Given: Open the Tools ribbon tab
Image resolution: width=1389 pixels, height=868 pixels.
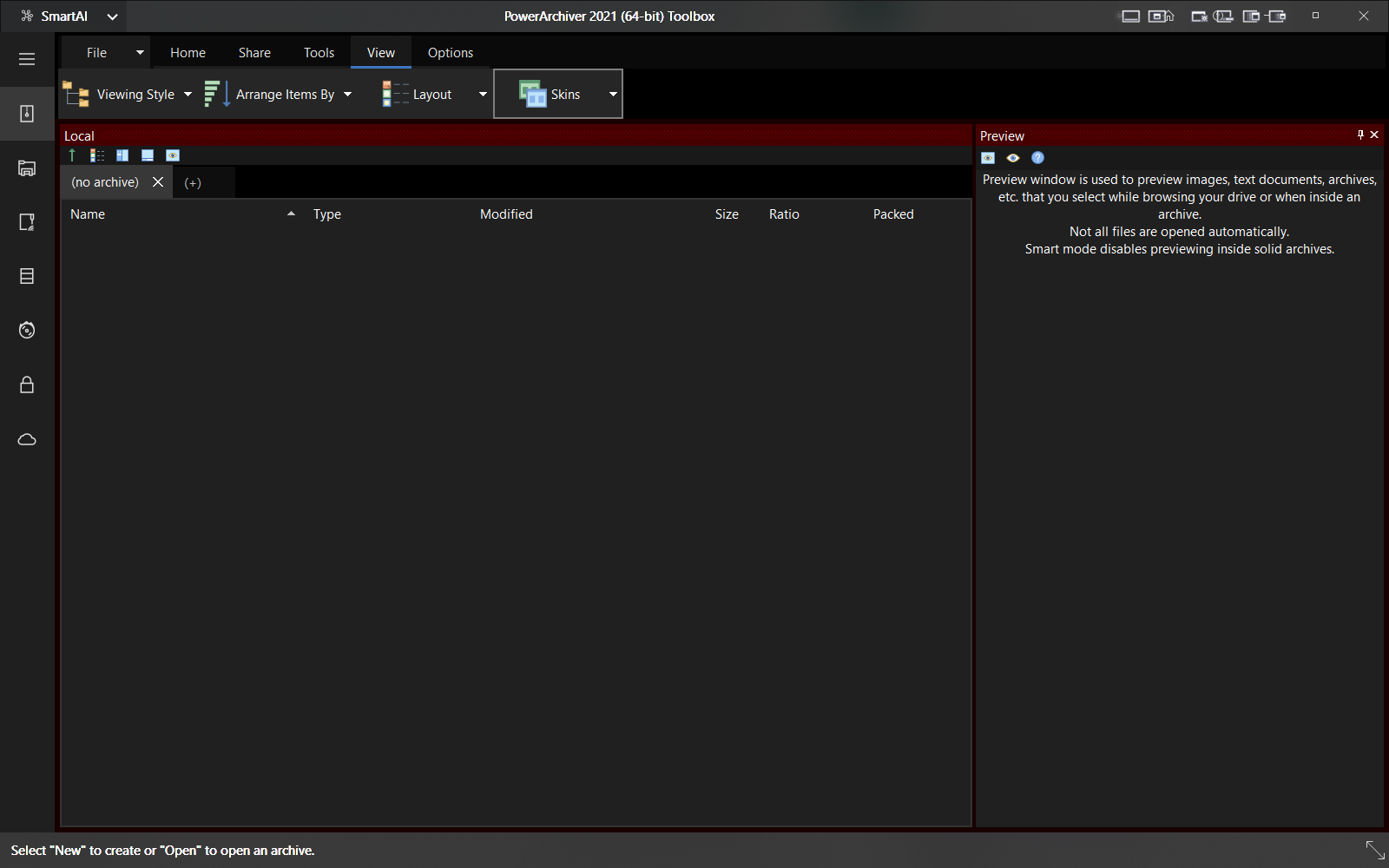Looking at the screenshot, I should (x=319, y=53).
